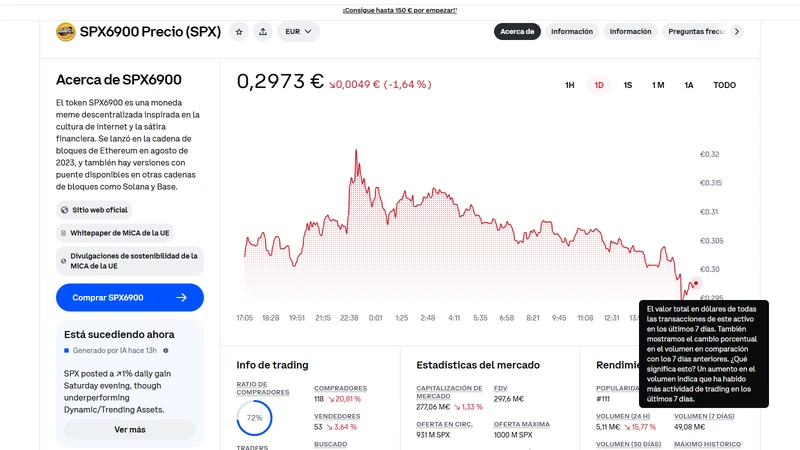Image resolution: width=800 pixels, height=450 pixels.
Task: Click the VOLUMEN (30 DÍAS) label
Action: click(628, 444)
